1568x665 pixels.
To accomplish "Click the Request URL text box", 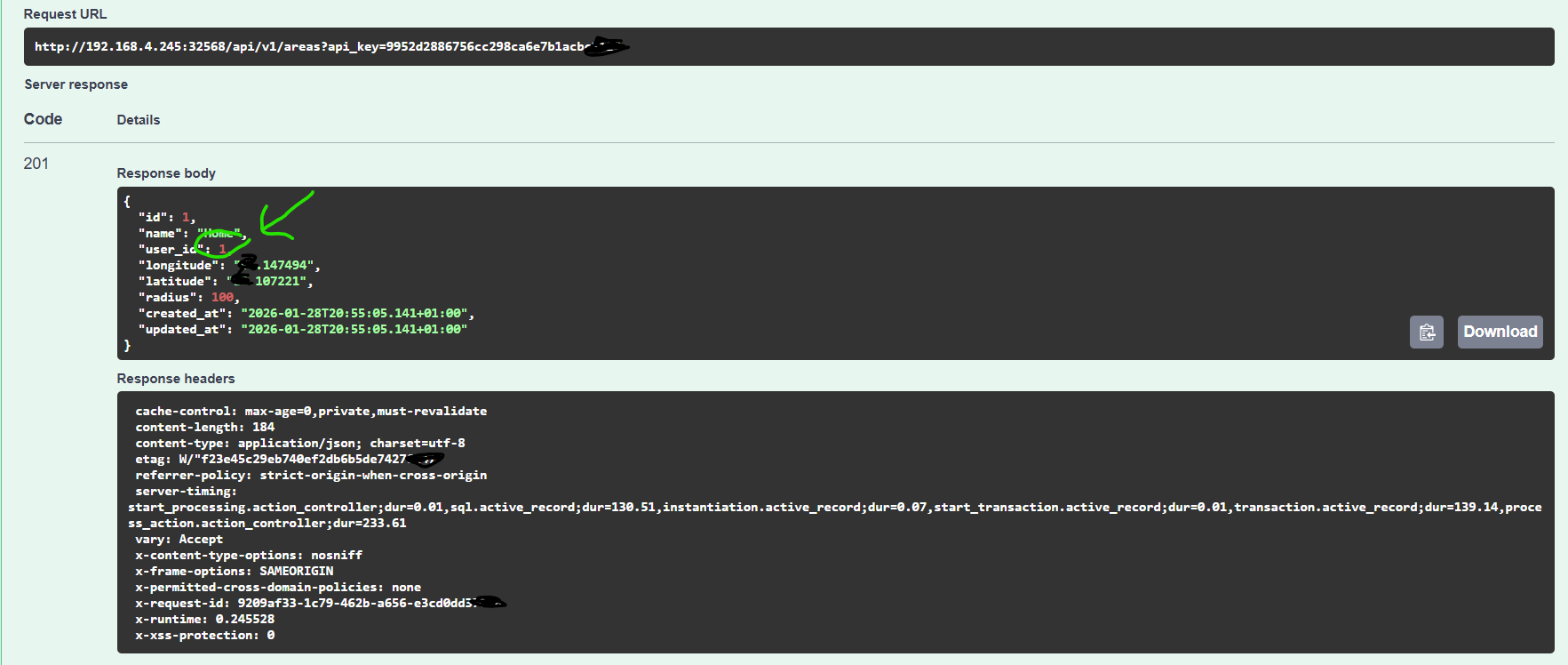I will point(787,47).
